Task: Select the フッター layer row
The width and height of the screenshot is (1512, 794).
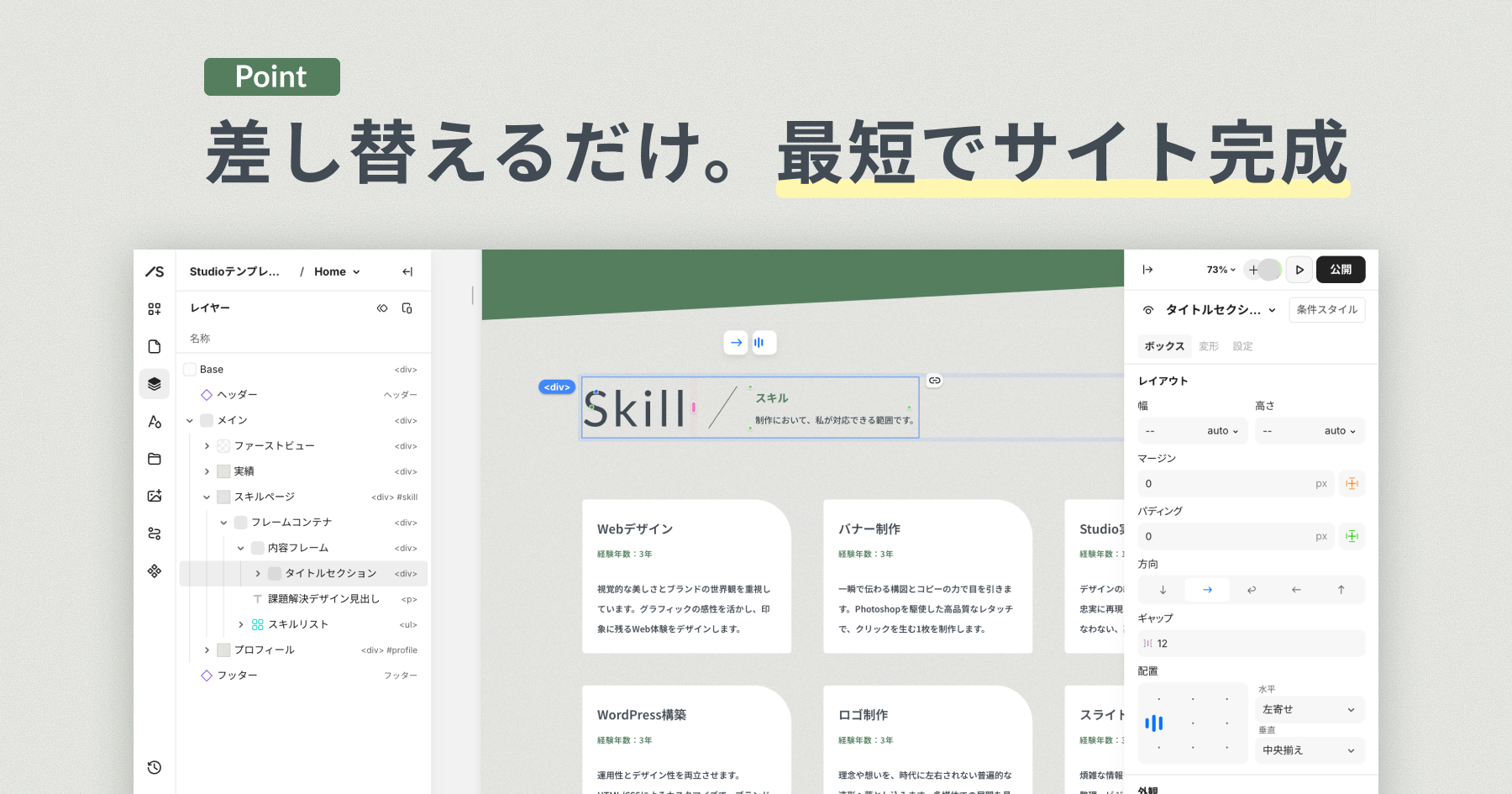Action: click(x=304, y=676)
